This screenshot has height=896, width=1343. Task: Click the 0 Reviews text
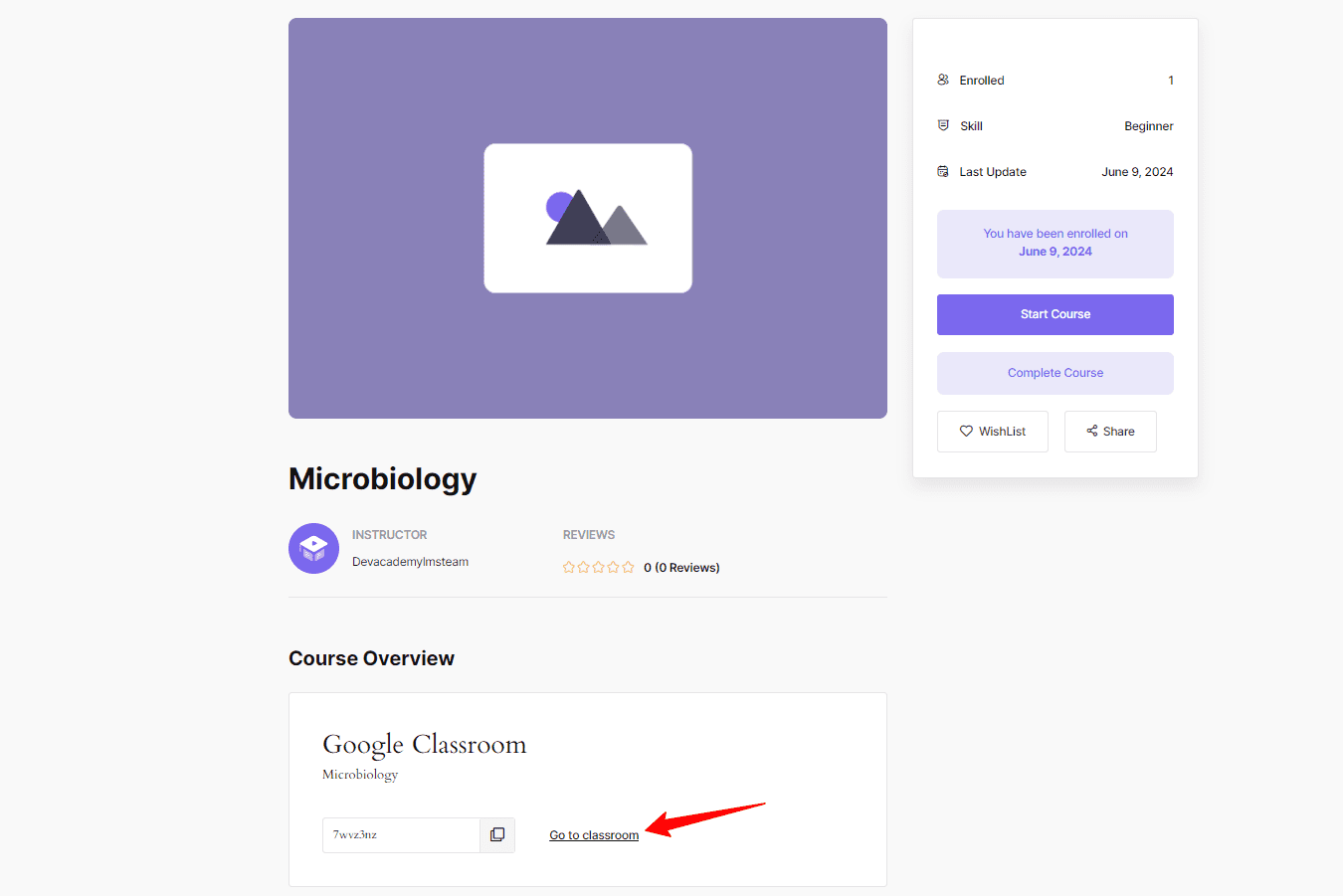coord(681,567)
